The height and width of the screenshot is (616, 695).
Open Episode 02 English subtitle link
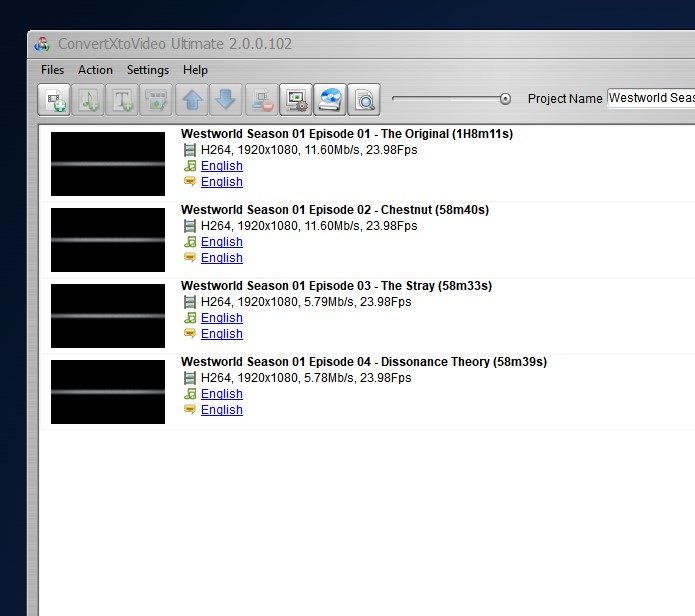[x=222, y=258]
